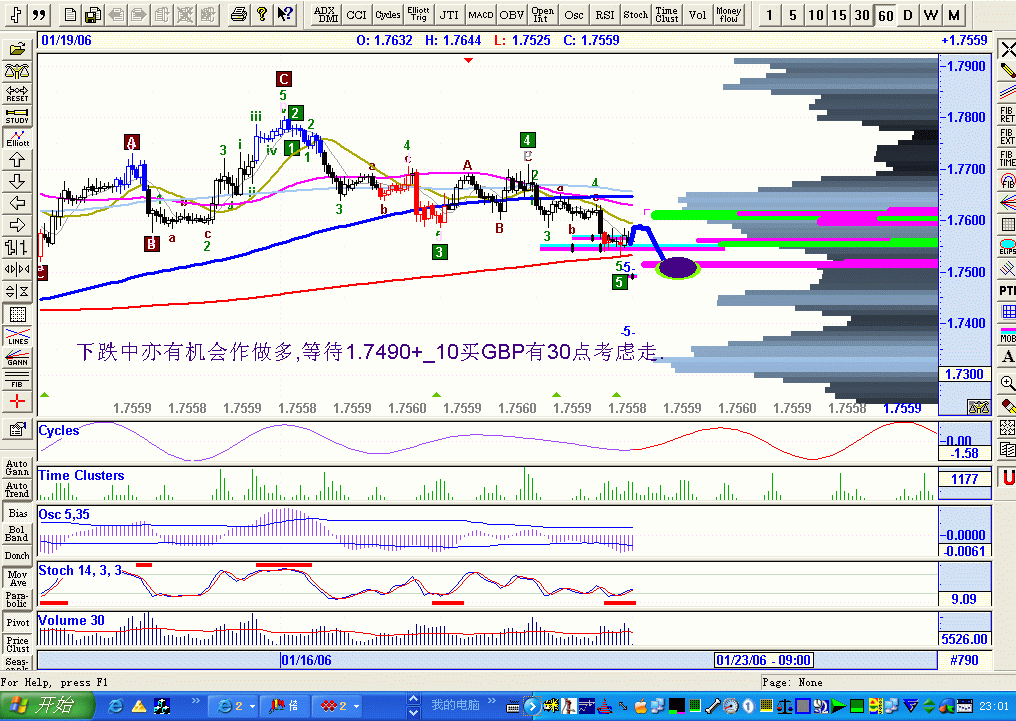Image resolution: width=1016 pixels, height=721 pixels.
Task: Shift chart up with up arrow
Action: pos(17,159)
